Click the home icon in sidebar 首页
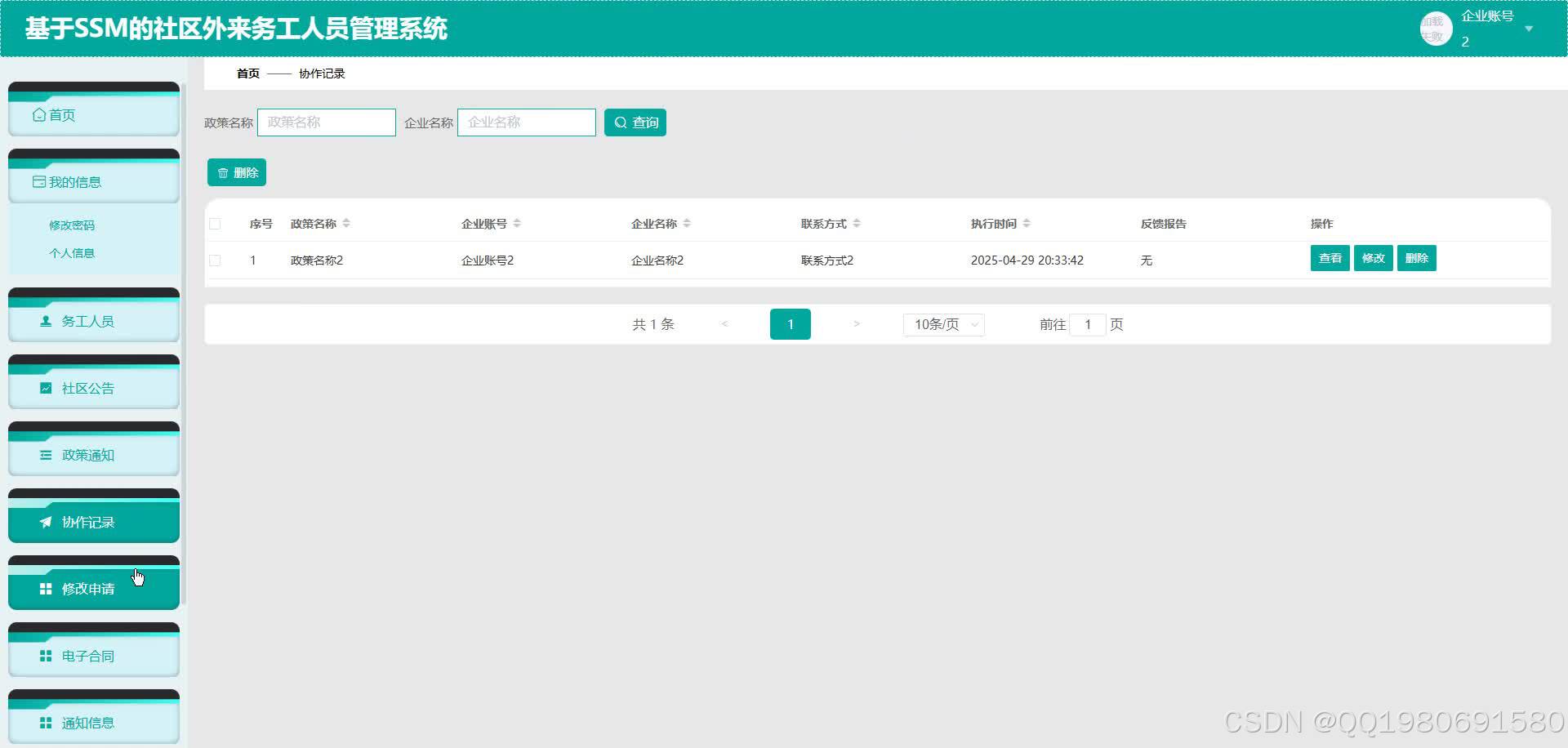The image size is (1568, 748). click(39, 114)
